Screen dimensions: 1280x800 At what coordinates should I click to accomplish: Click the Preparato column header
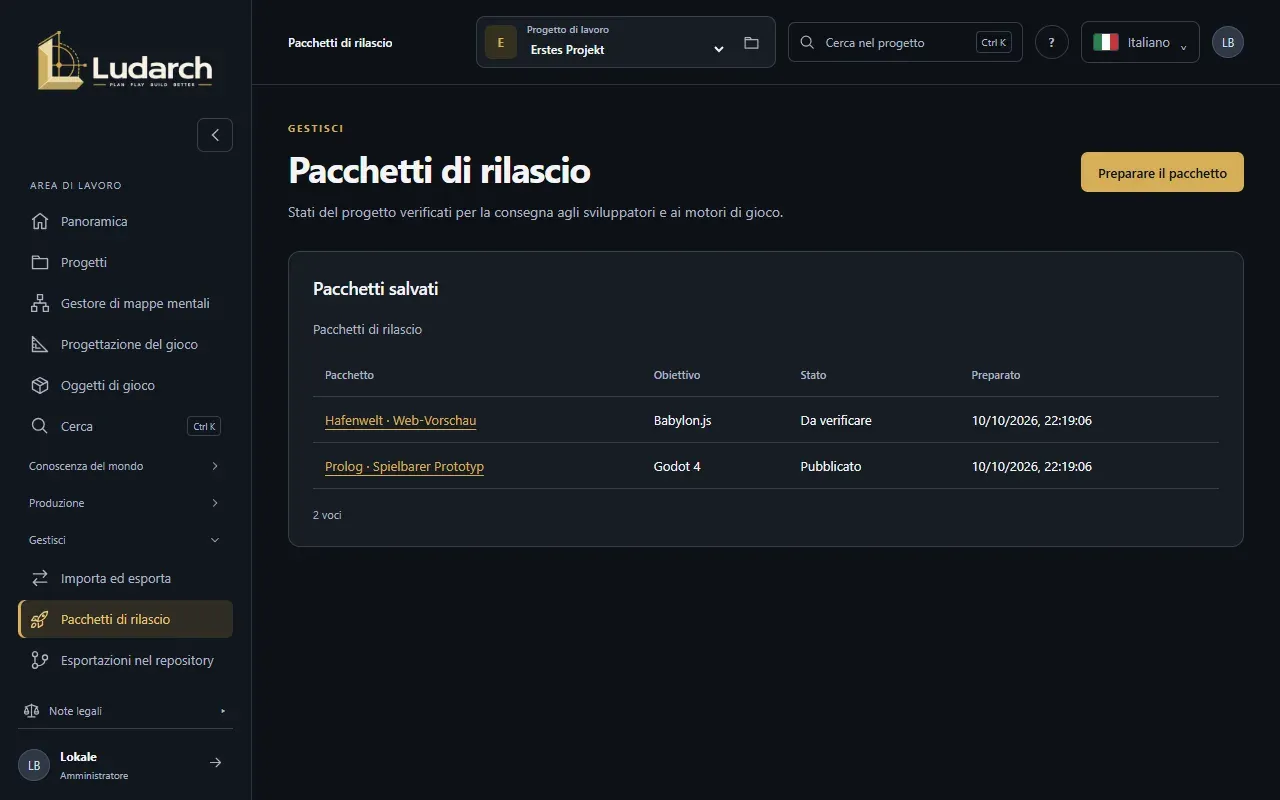pyautogui.click(x=996, y=375)
